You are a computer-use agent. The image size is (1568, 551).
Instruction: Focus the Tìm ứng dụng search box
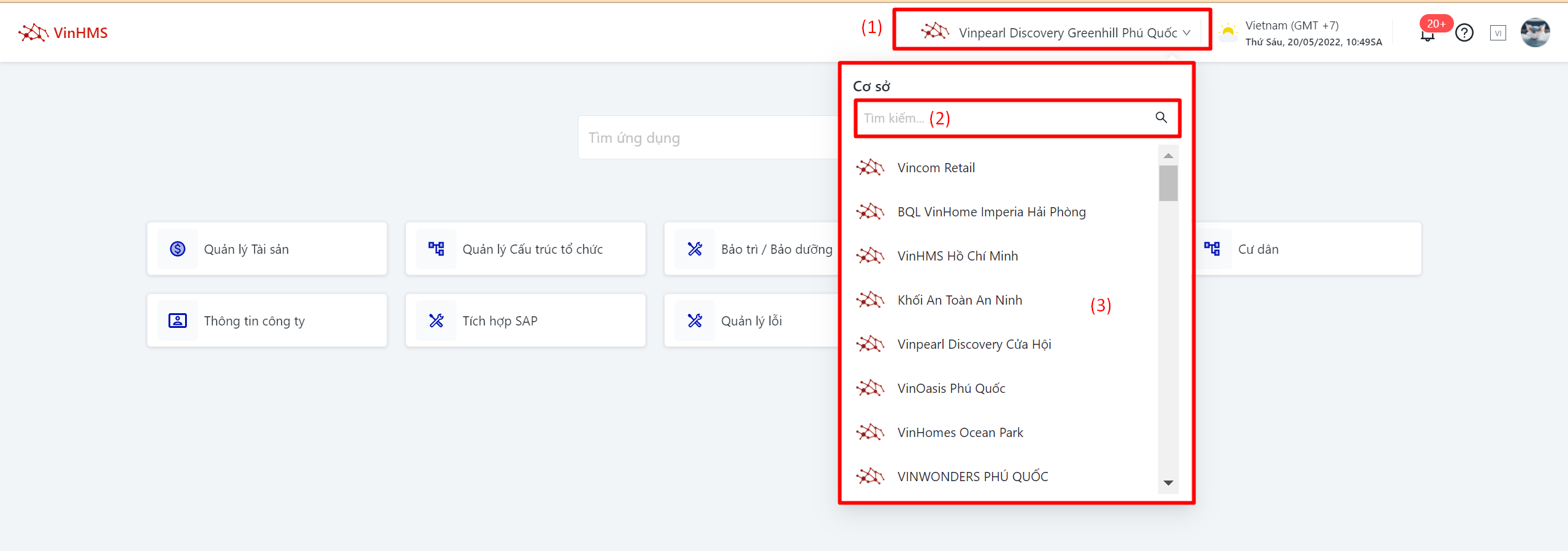click(x=708, y=137)
